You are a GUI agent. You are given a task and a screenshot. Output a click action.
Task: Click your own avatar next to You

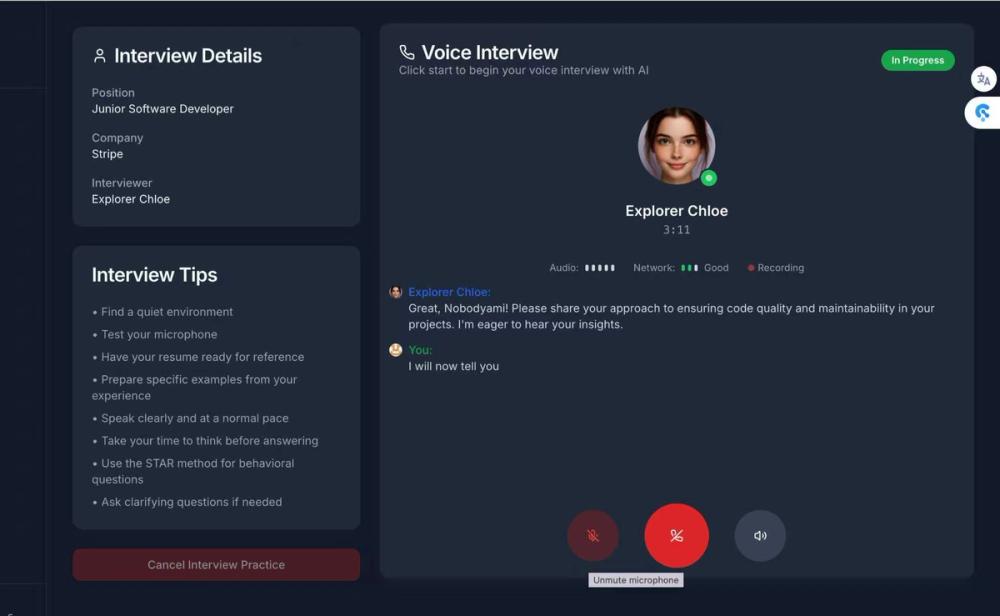(x=393, y=349)
